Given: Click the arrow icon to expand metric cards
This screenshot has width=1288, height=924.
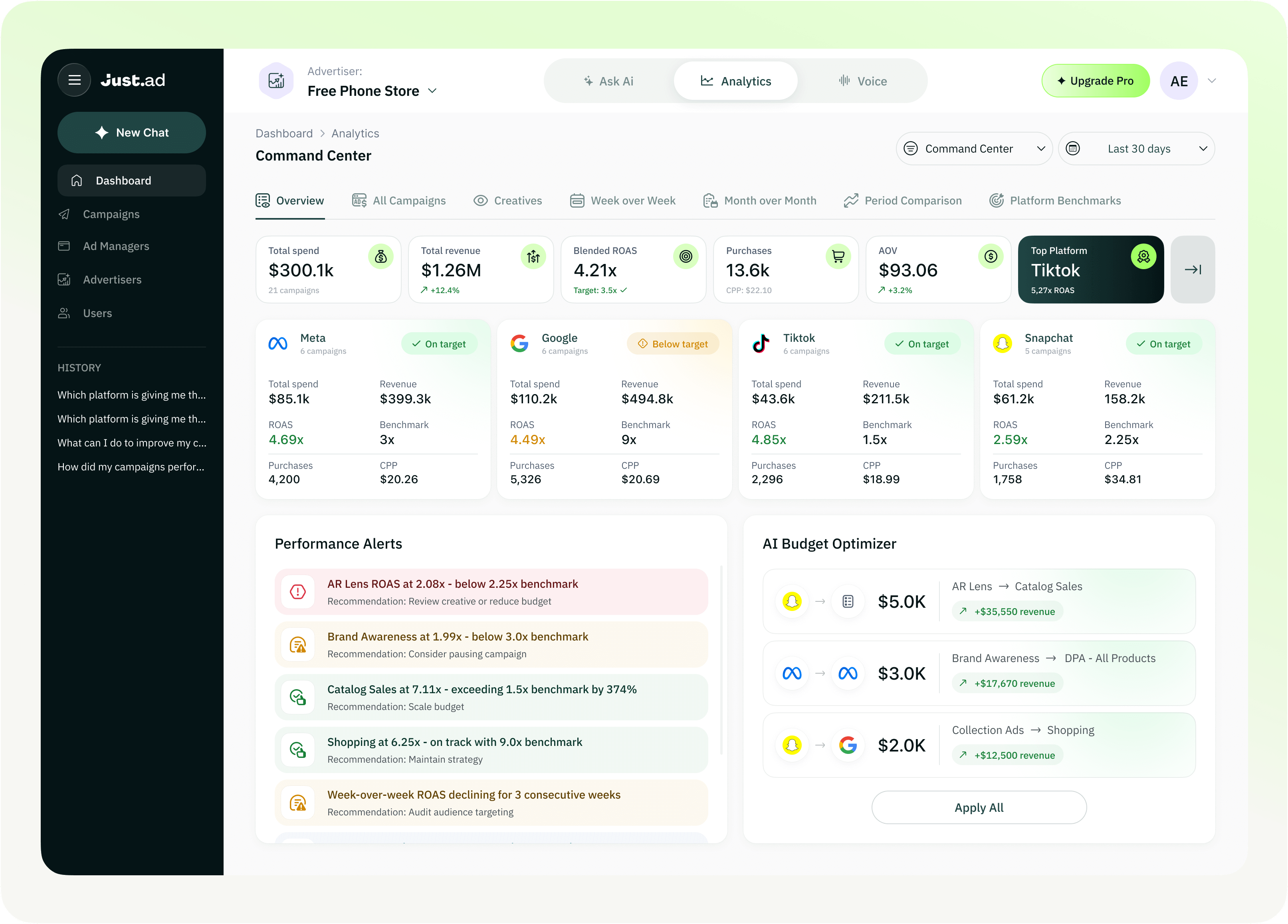Looking at the screenshot, I should coord(1192,270).
